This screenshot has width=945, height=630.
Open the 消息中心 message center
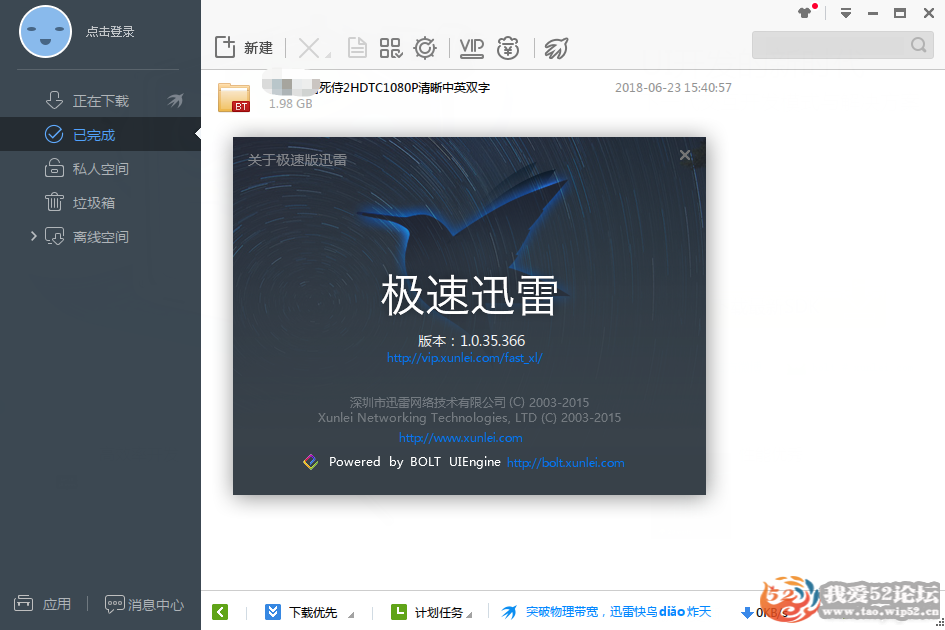[144, 604]
